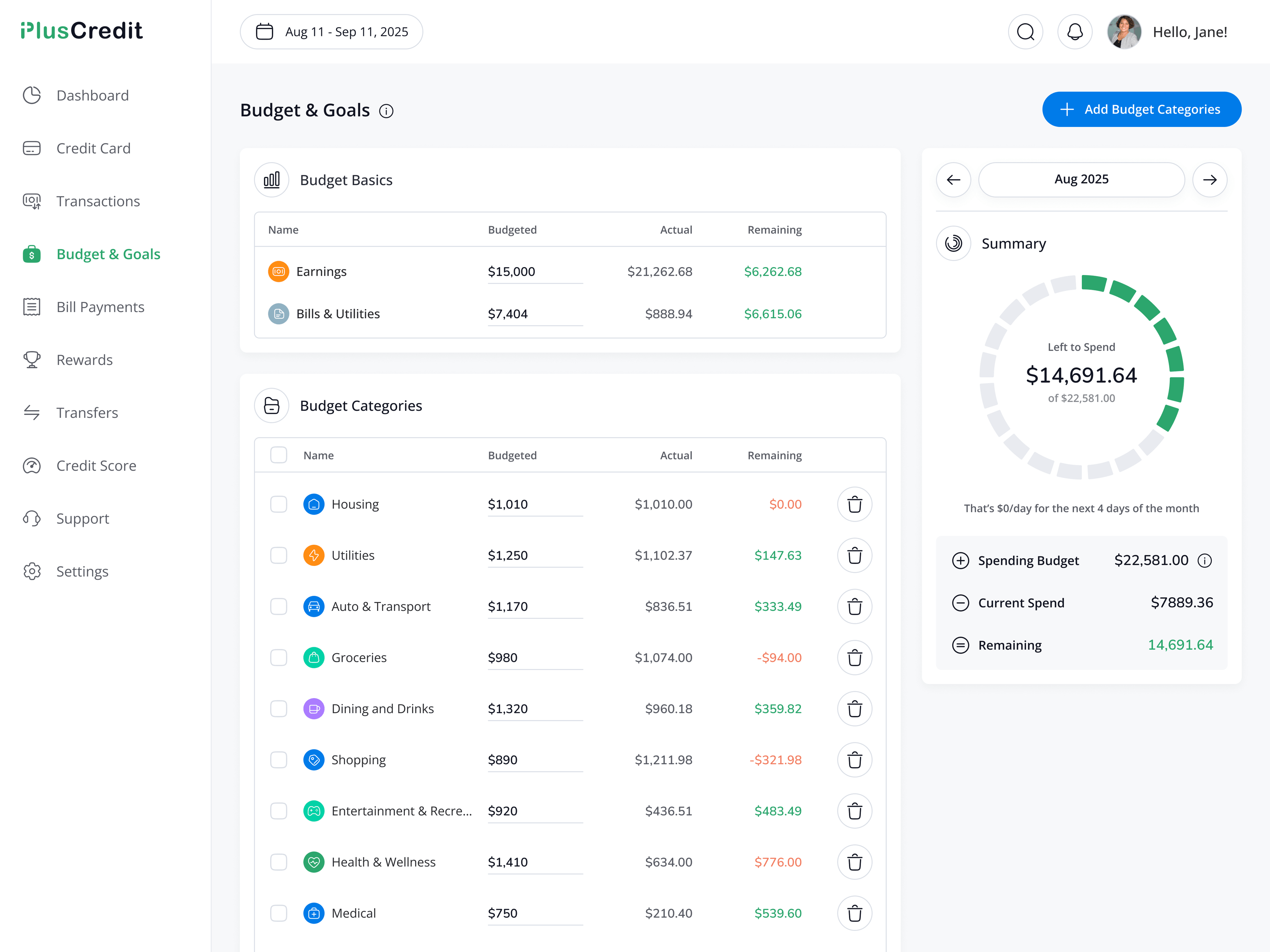Screen dimensions: 1270x952
Task: Open Rewards in the sidebar
Action: pos(68,360)
